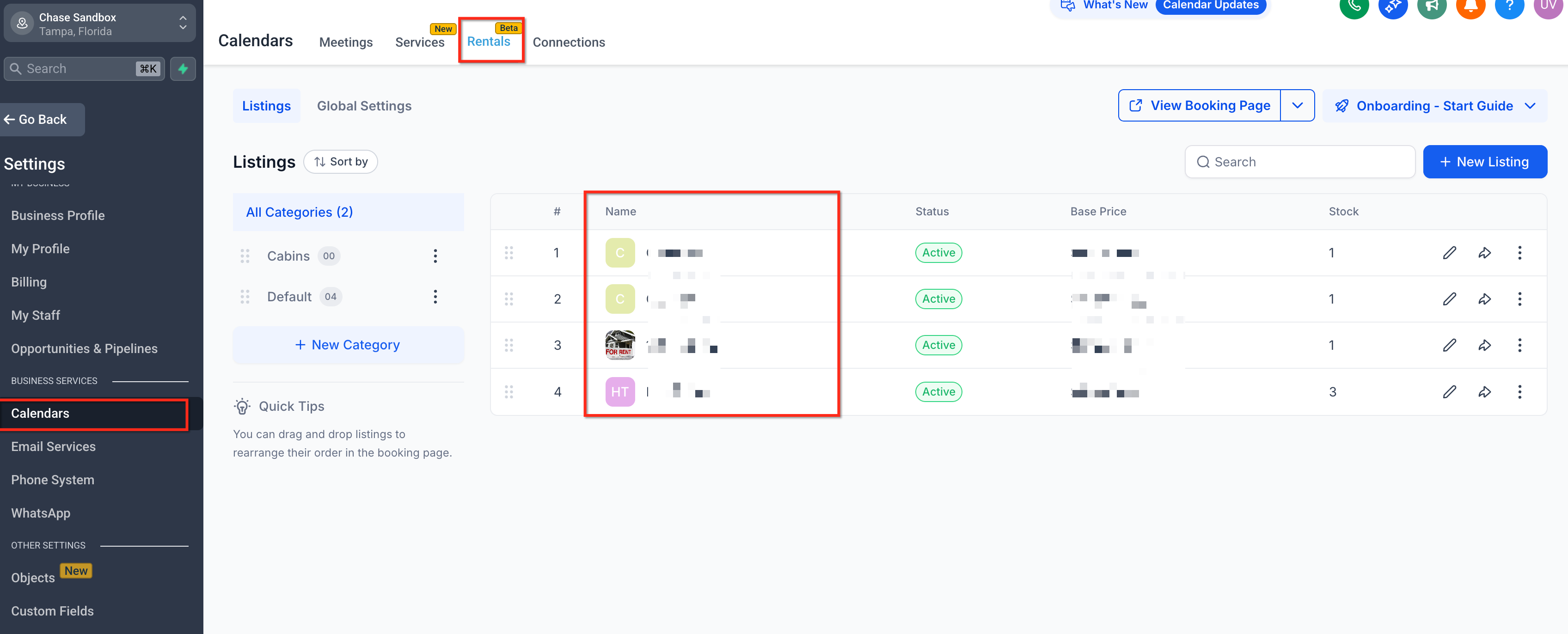Expand Onboarding - Start Guide dropdown
This screenshot has height=634, width=1568.
1435,106
